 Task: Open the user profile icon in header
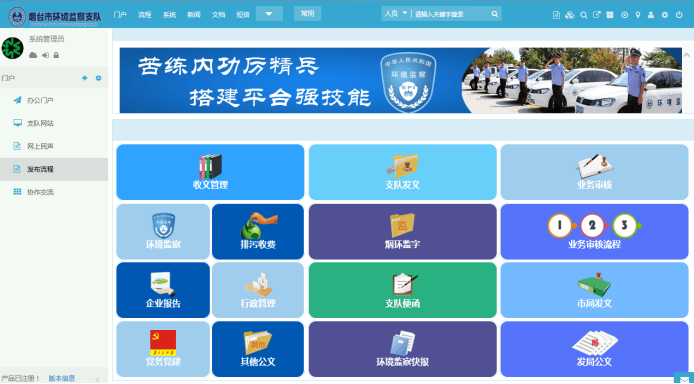pos(651,15)
